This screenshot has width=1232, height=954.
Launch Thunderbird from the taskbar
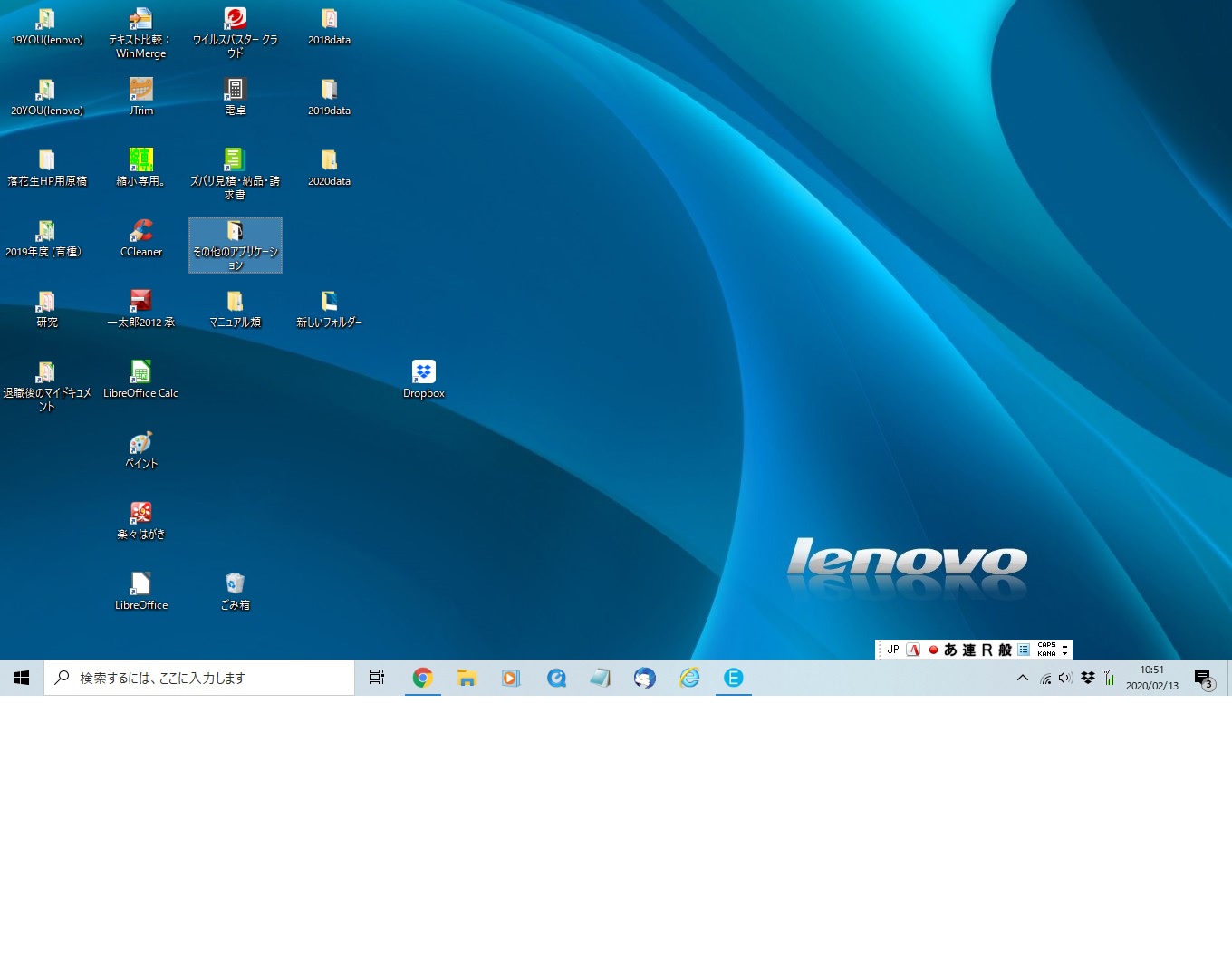click(x=644, y=678)
